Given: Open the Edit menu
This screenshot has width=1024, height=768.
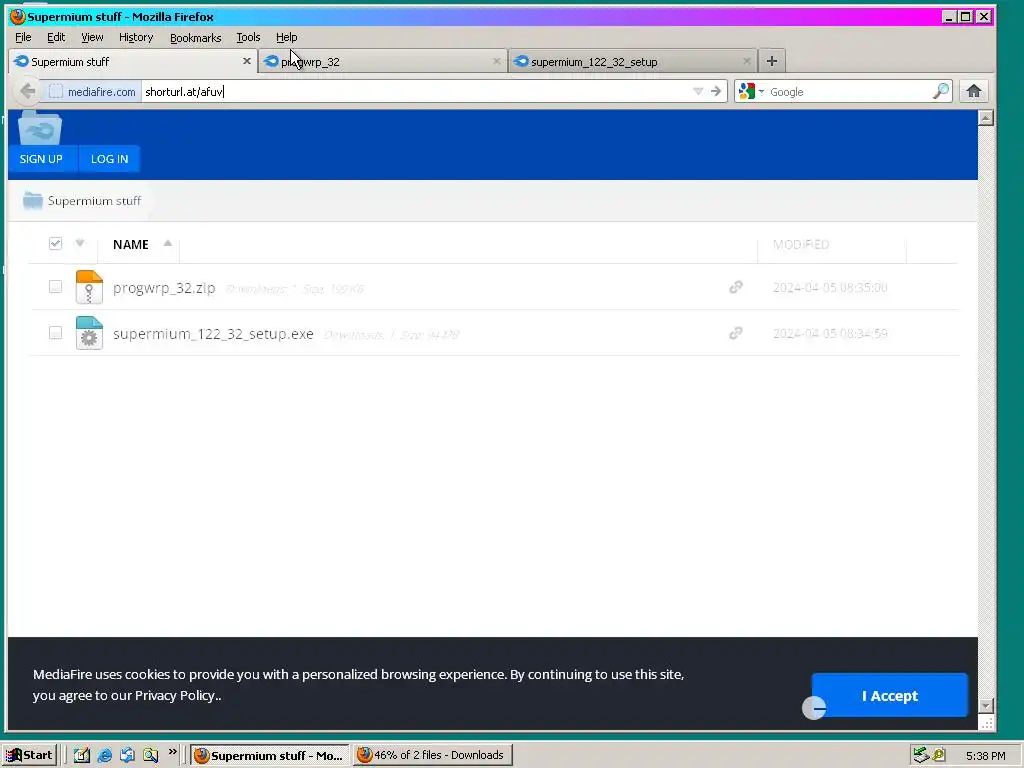Looking at the screenshot, I should [56, 37].
